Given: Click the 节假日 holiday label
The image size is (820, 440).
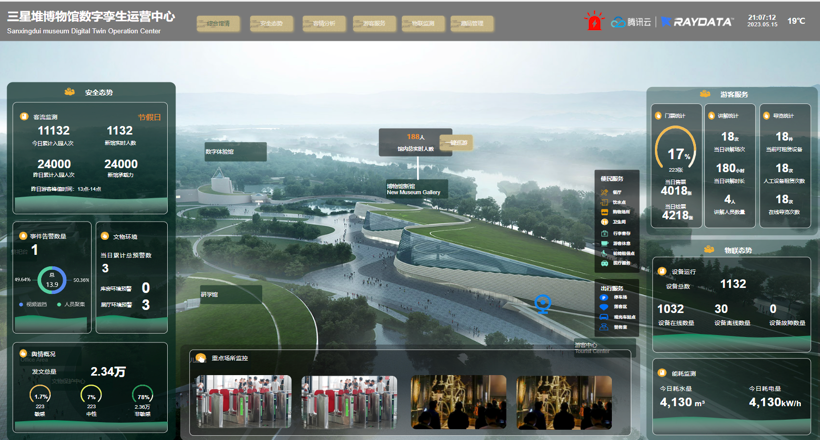Looking at the screenshot, I should [150, 117].
